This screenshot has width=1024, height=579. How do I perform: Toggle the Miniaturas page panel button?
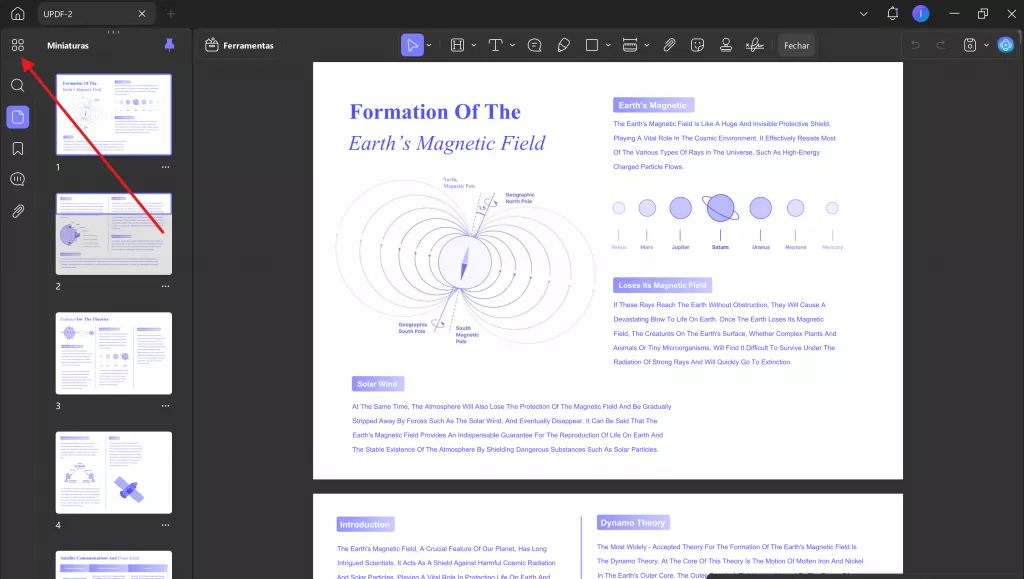[17, 117]
